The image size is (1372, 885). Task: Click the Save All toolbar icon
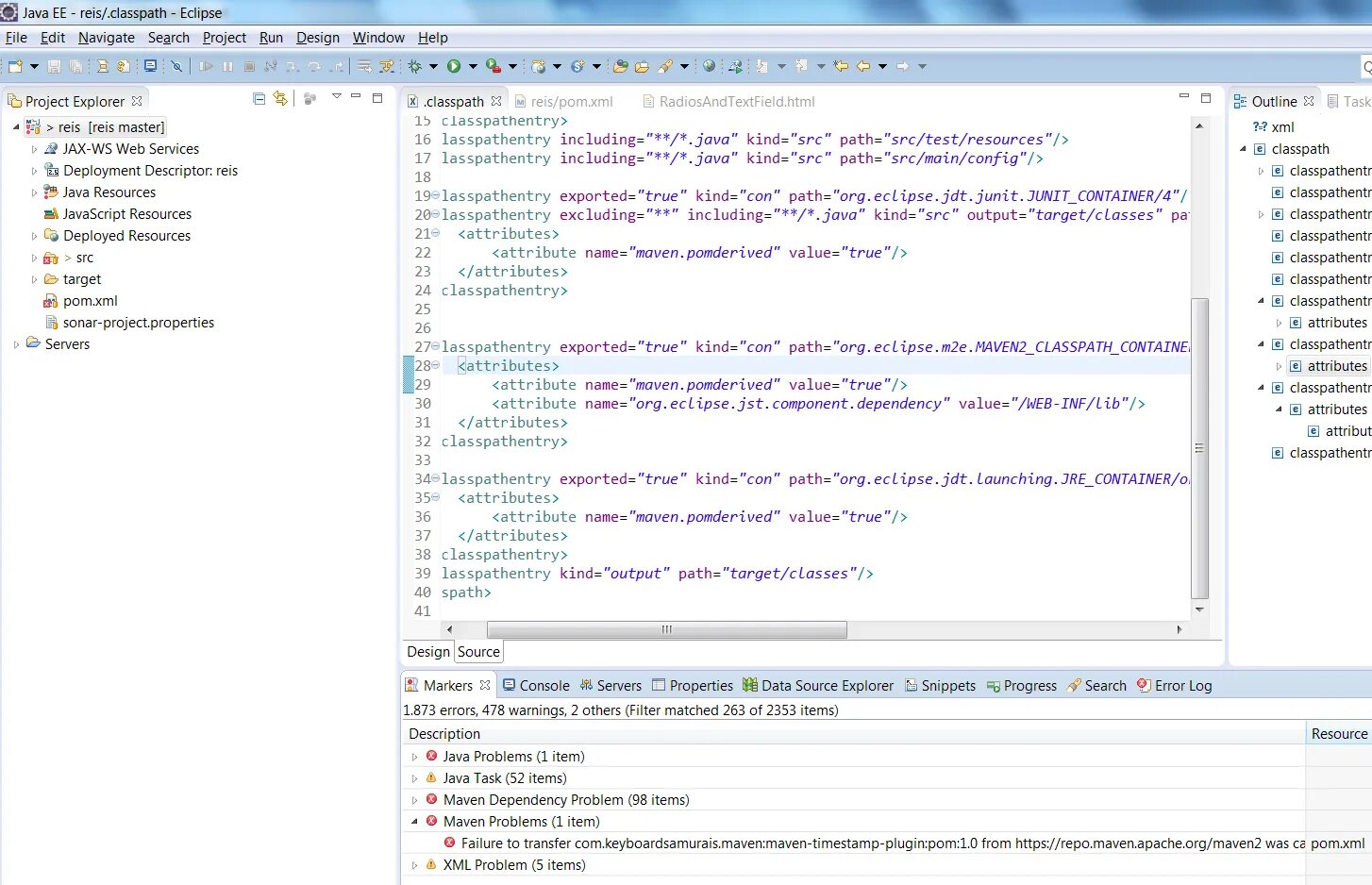coord(75,66)
